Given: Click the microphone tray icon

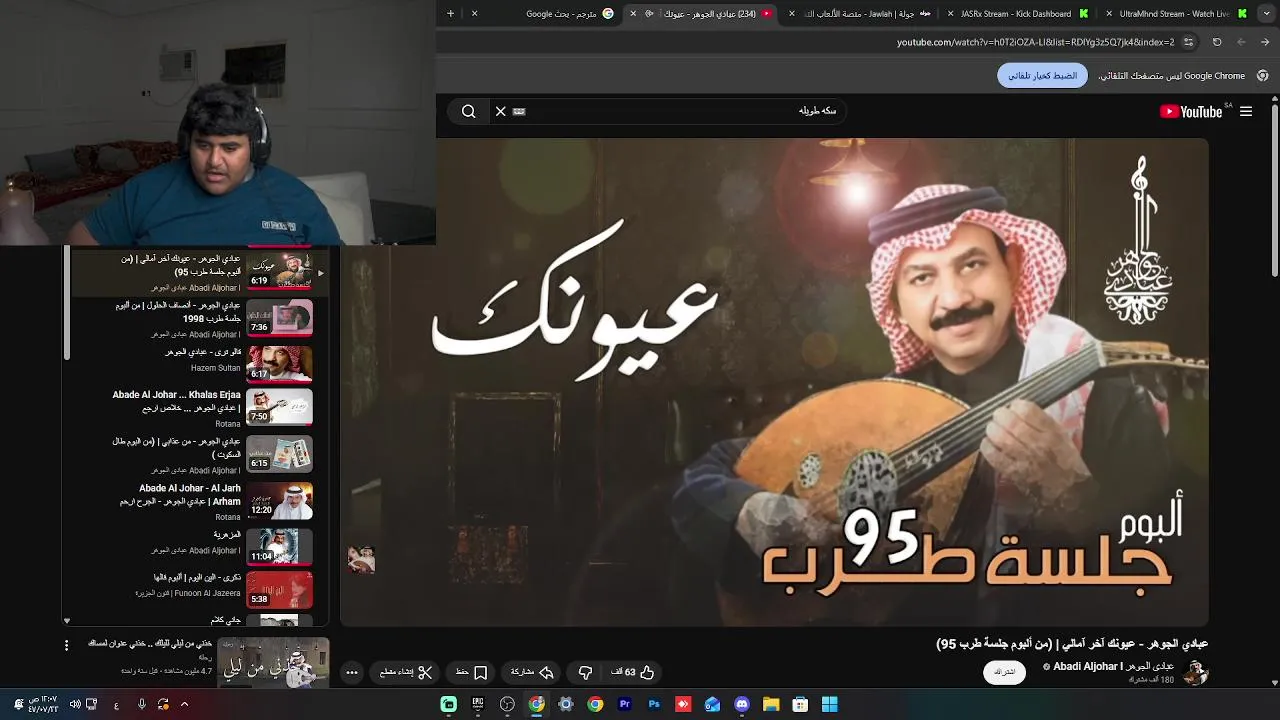Looking at the screenshot, I should pos(142,704).
